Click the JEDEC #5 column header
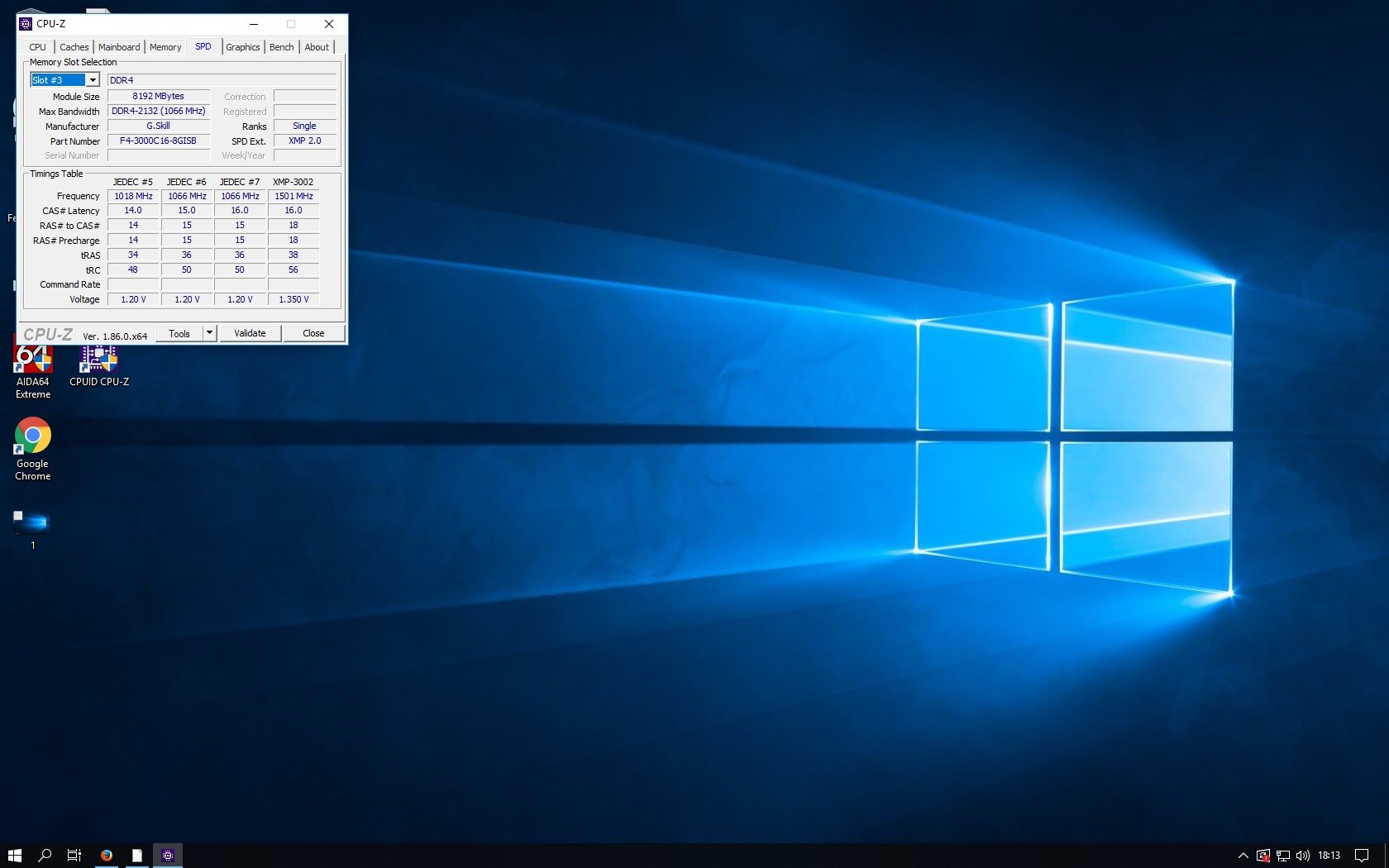 [x=133, y=182]
